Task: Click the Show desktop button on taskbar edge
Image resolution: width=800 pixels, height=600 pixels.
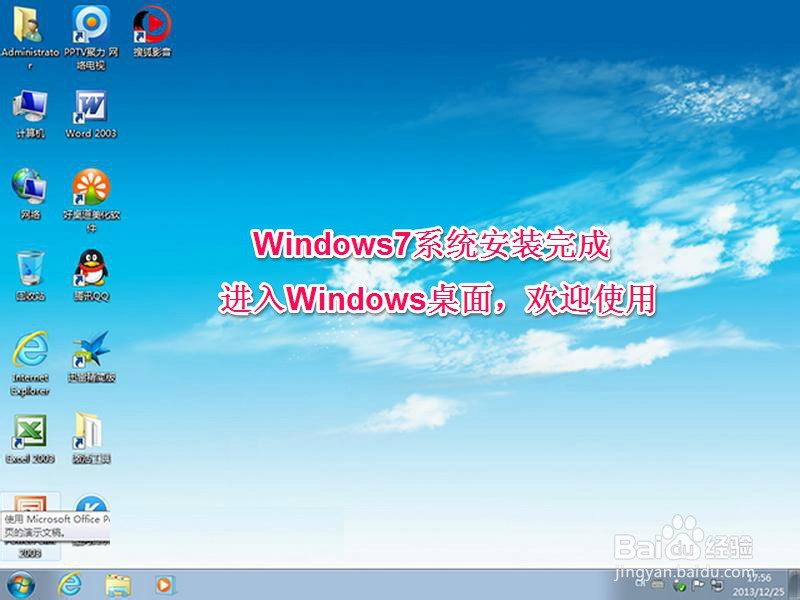Action: pyautogui.click(x=794, y=585)
